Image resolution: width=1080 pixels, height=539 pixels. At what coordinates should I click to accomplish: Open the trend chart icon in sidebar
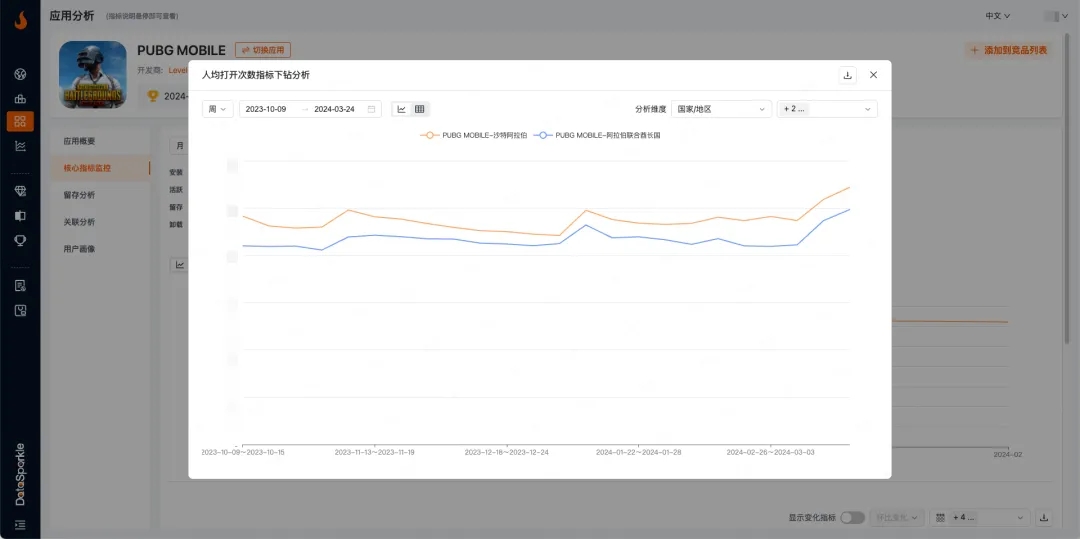click(x=20, y=146)
